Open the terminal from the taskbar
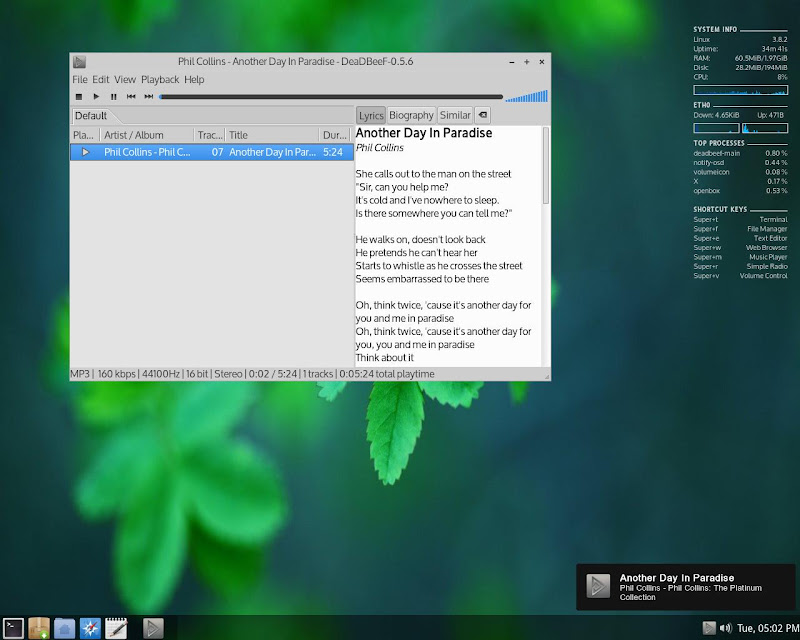Viewport: 800px width, 640px height. tap(13, 627)
